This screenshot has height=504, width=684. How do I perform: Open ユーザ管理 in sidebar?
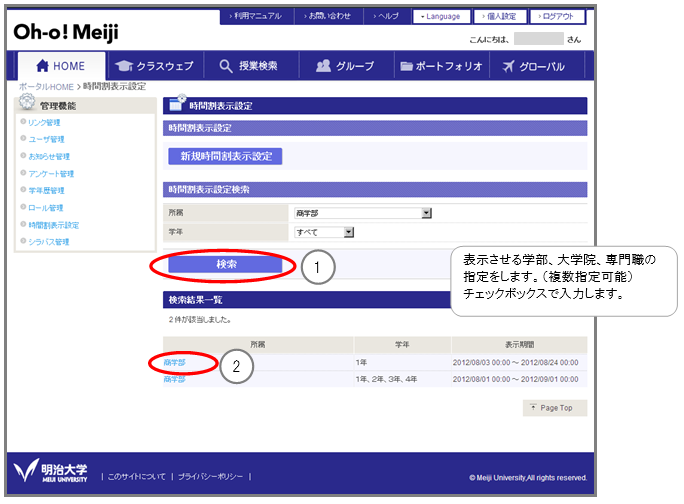(x=46, y=139)
